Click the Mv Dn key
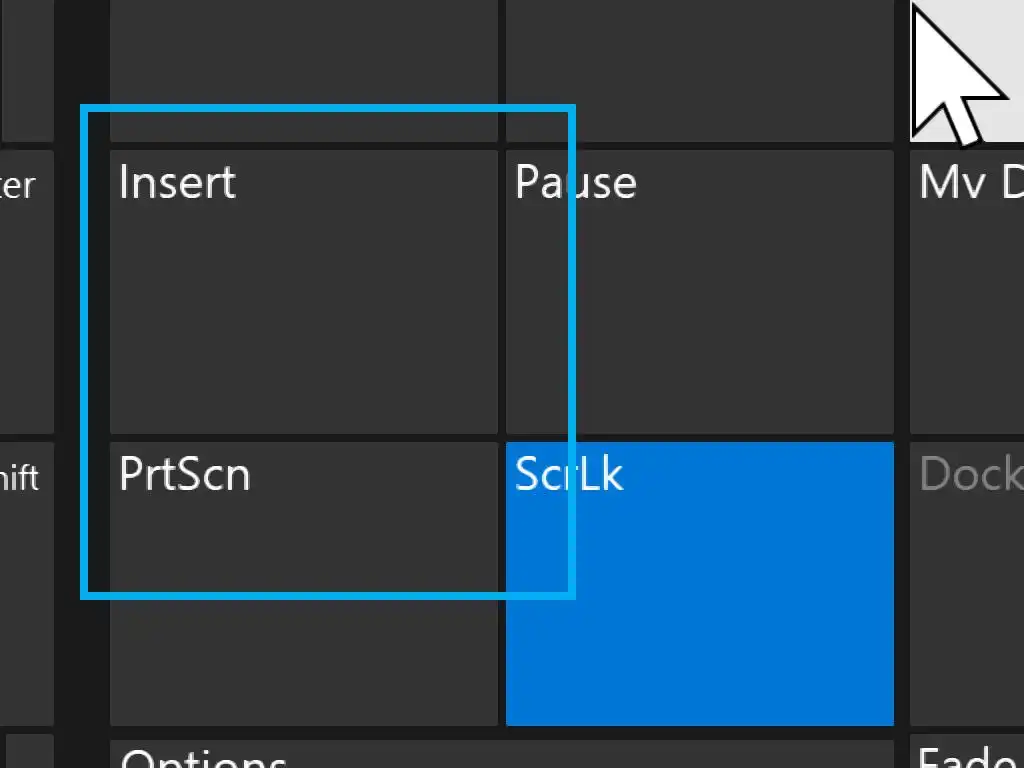 click(x=967, y=291)
